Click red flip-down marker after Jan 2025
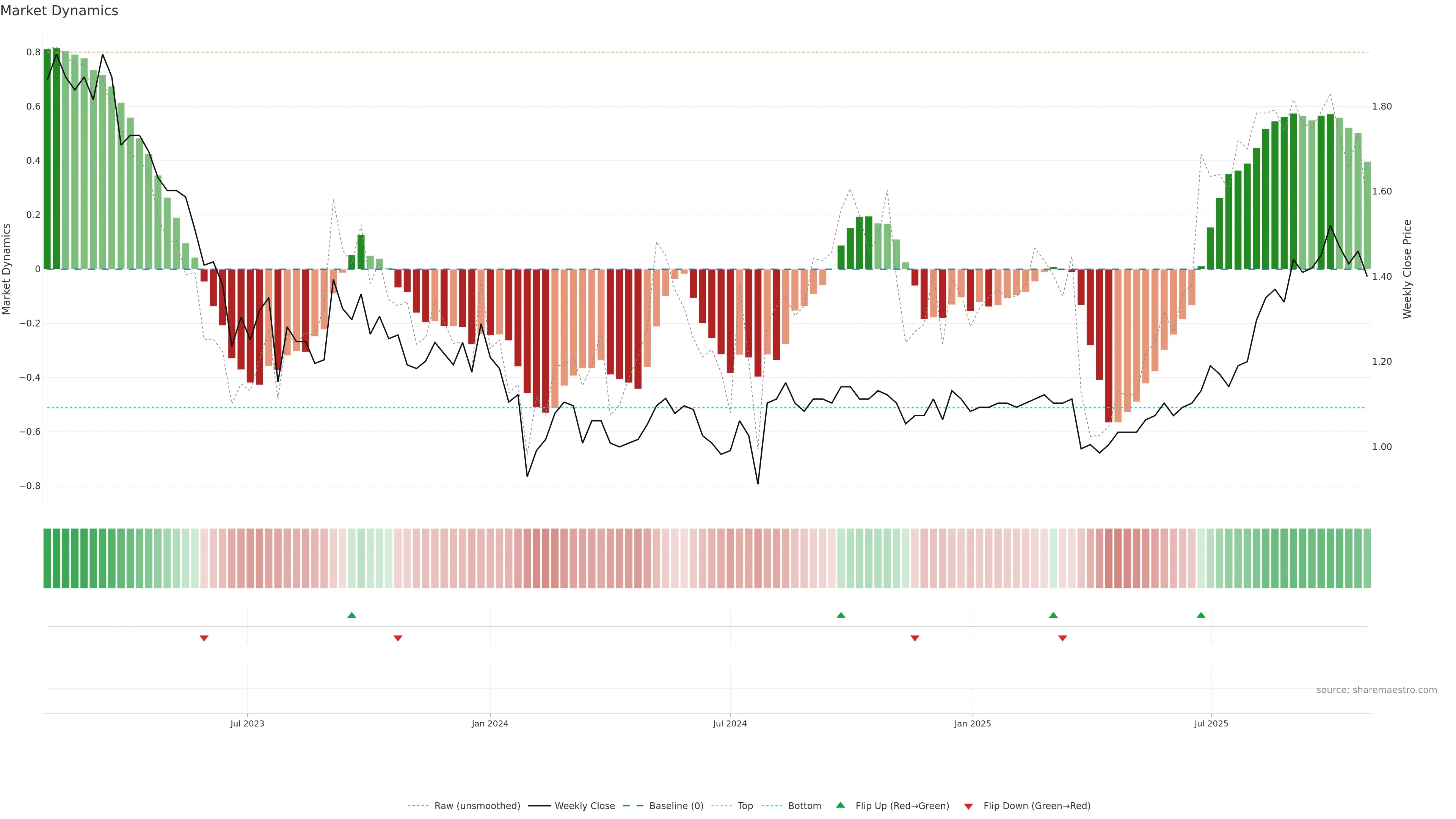Screen dimensions: 1456x819 (1062, 638)
